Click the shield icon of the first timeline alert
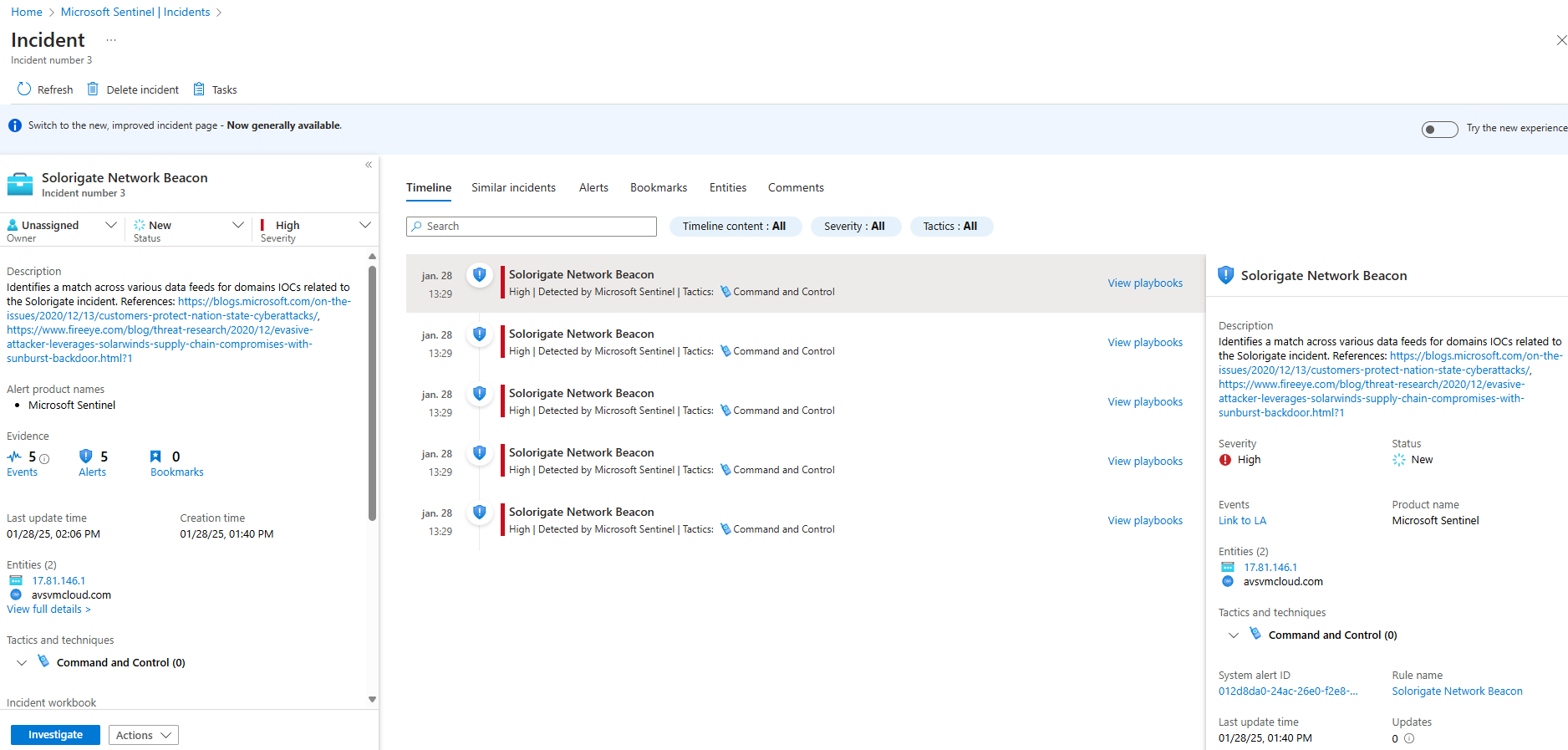1568x750 pixels. (x=479, y=275)
